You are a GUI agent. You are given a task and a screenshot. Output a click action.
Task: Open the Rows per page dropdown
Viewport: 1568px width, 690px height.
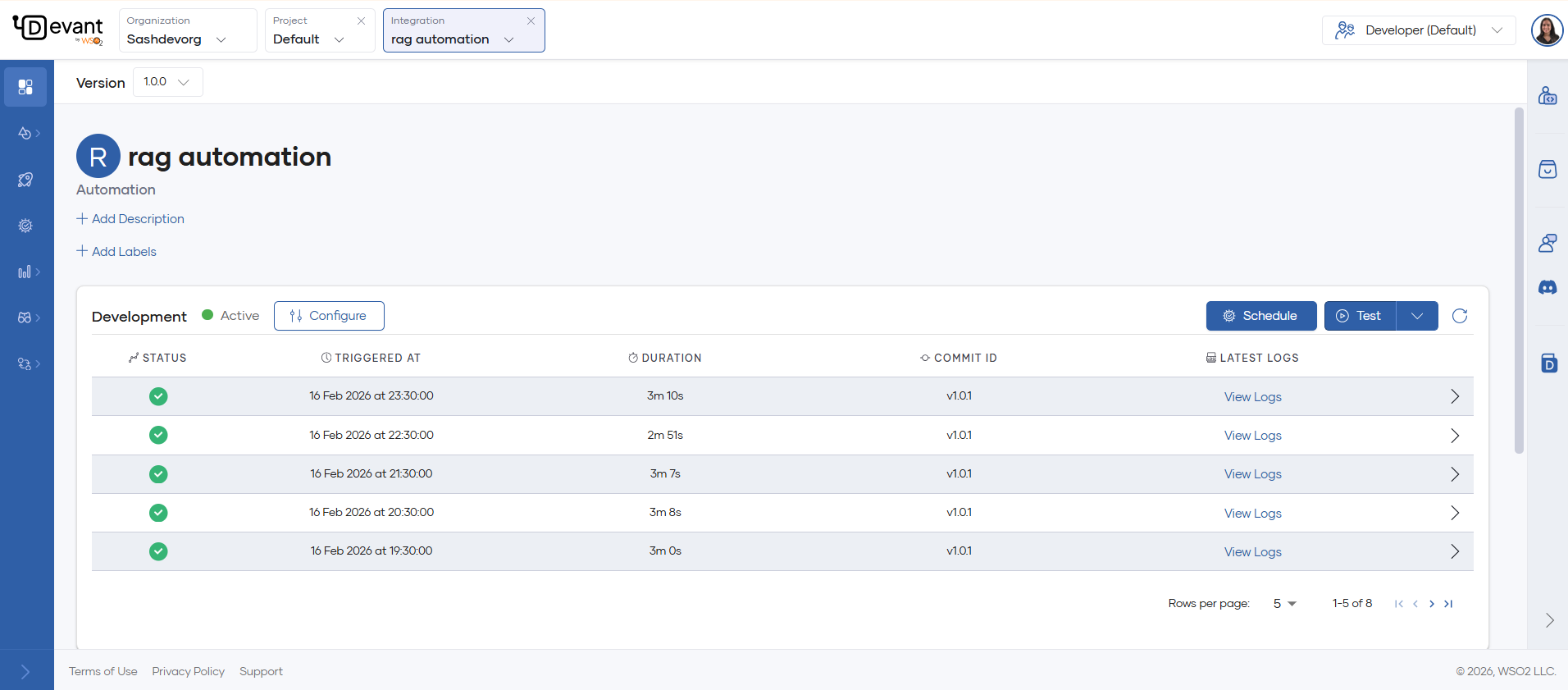click(1284, 604)
